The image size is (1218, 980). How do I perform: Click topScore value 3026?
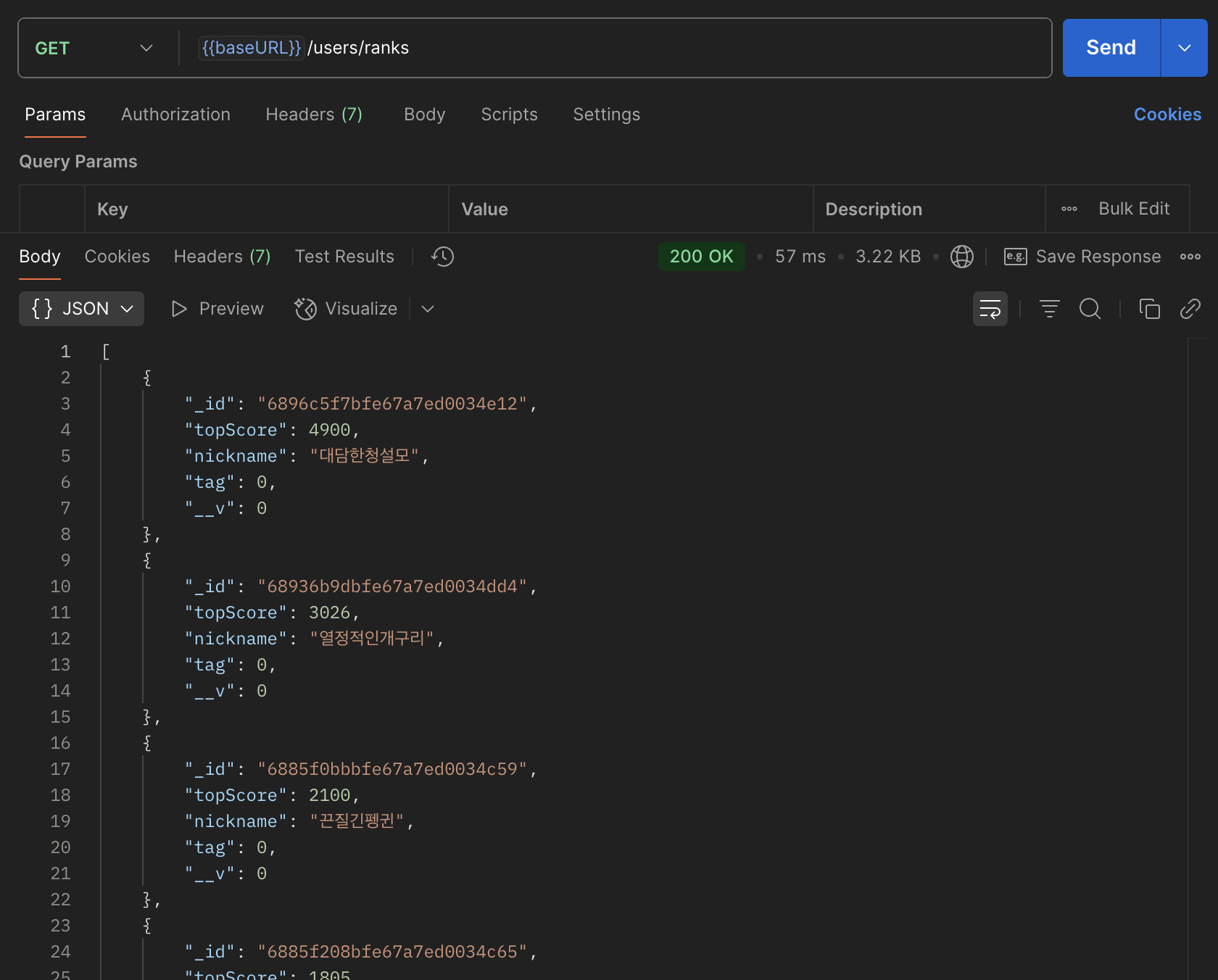(330, 612)
